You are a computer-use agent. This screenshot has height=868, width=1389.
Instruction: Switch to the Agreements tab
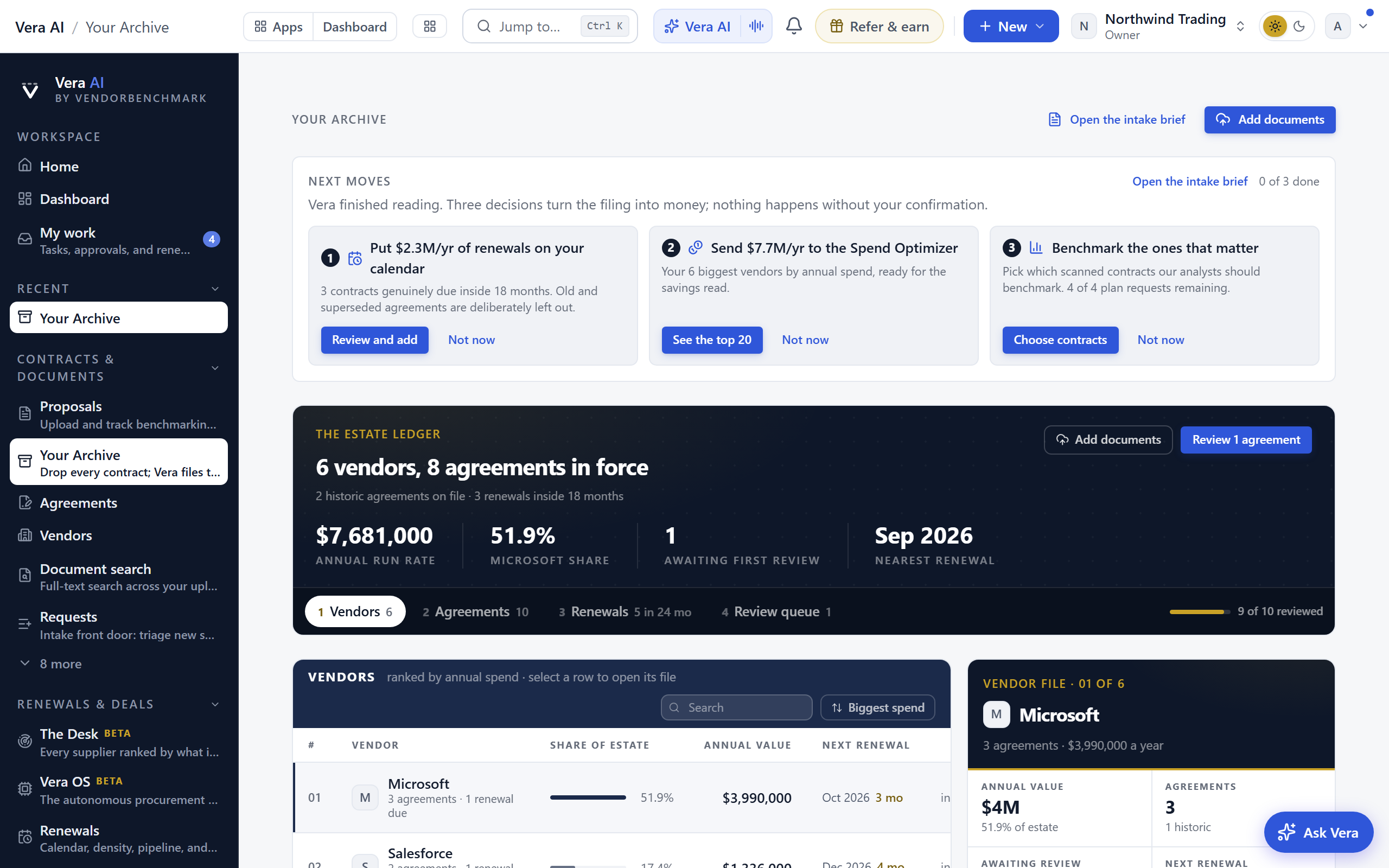pos(475,611)
